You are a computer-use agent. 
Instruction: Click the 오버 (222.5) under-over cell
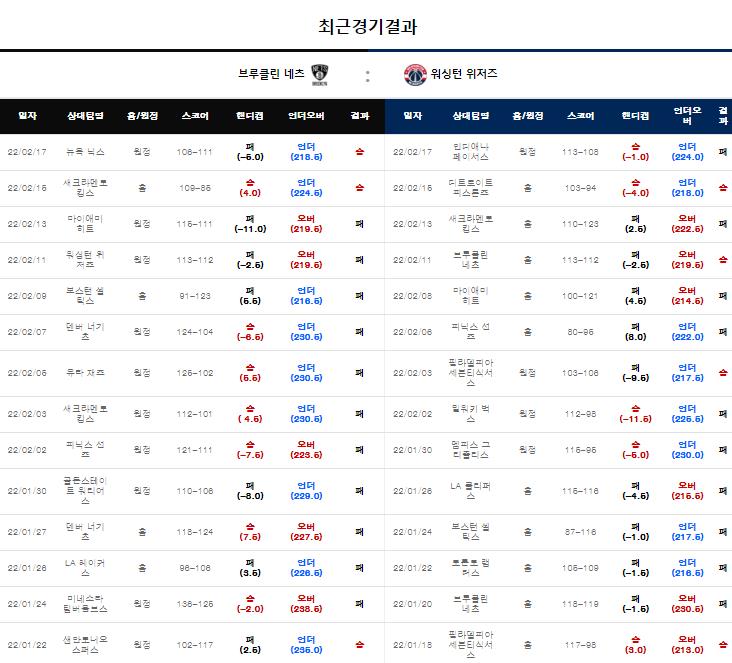coord(687,224)
